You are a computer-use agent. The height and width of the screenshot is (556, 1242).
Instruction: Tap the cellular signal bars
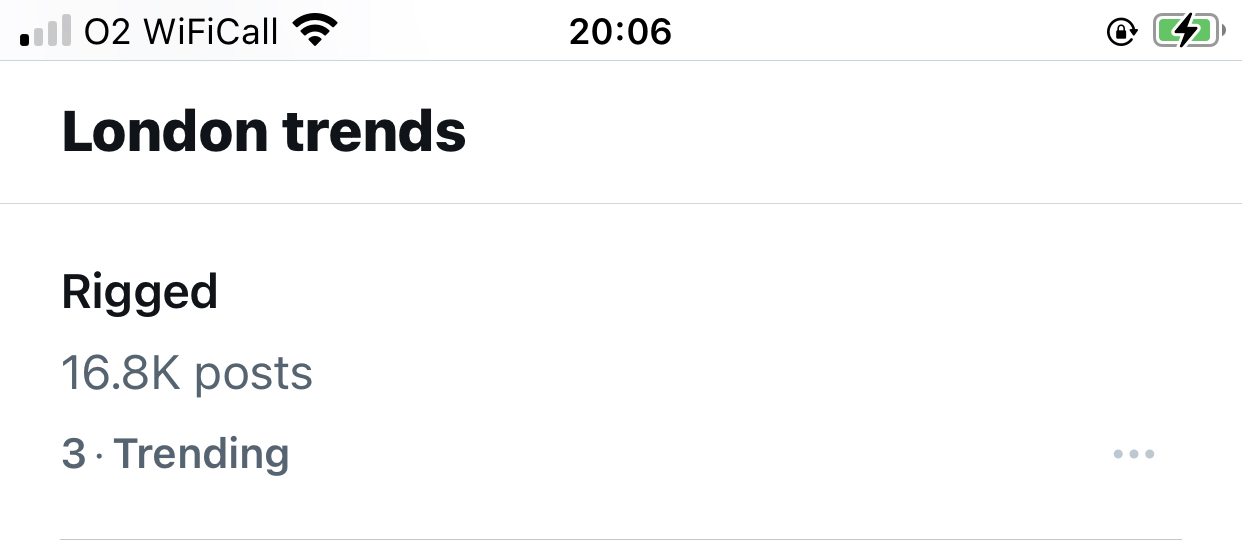46,32
